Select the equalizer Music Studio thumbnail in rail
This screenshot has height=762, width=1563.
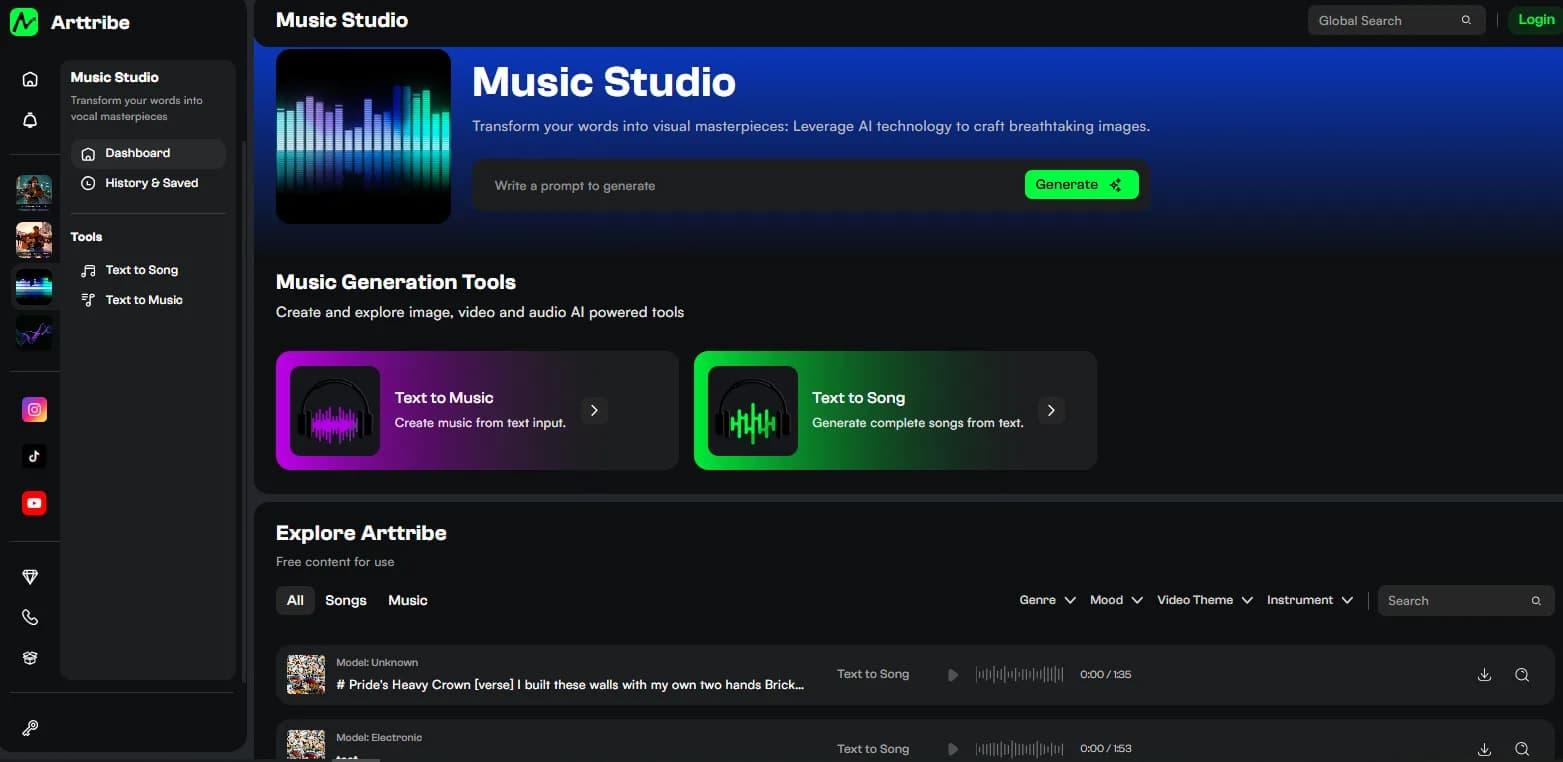coord(34,287)
